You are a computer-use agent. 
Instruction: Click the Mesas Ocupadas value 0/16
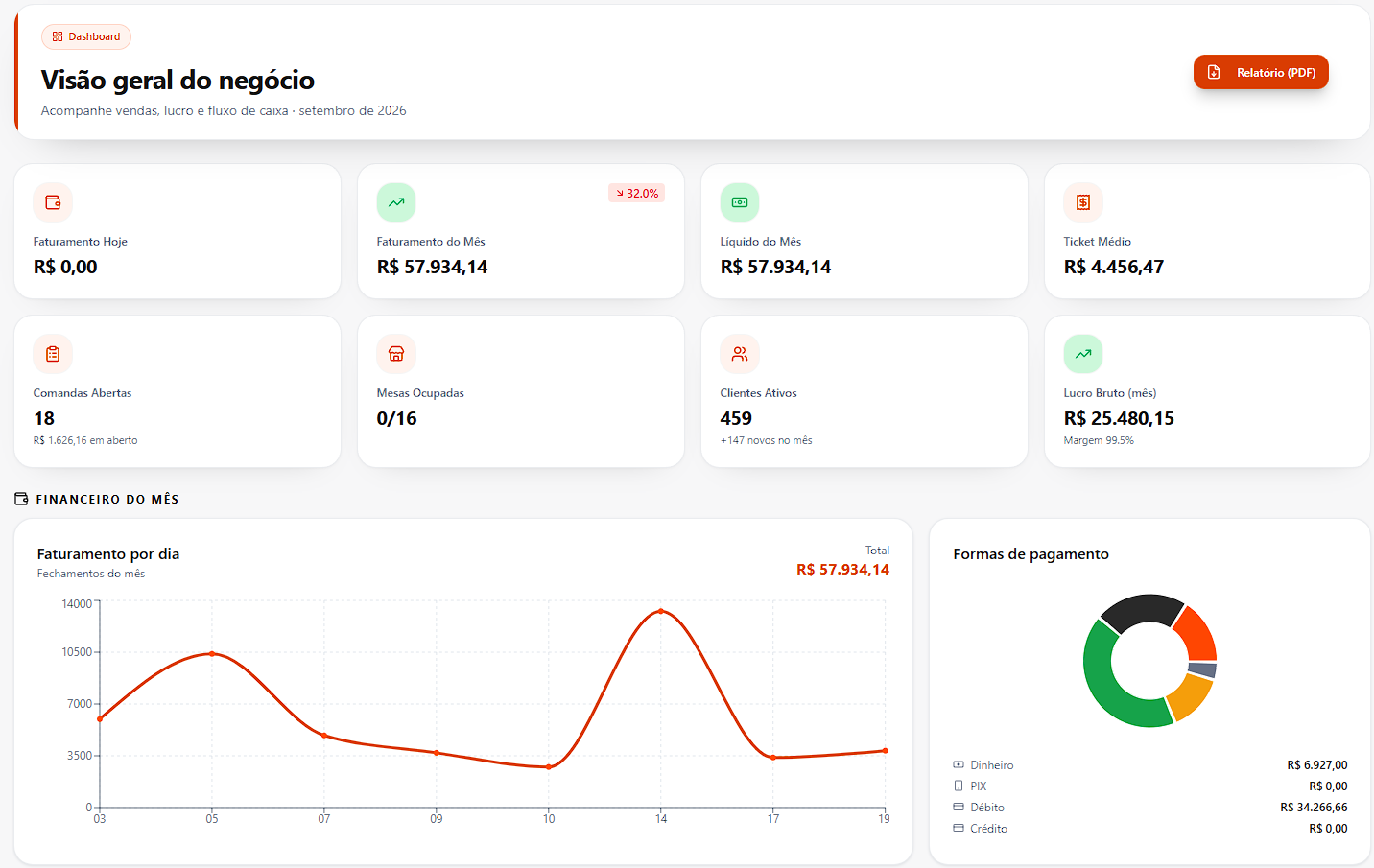(397, 418)
